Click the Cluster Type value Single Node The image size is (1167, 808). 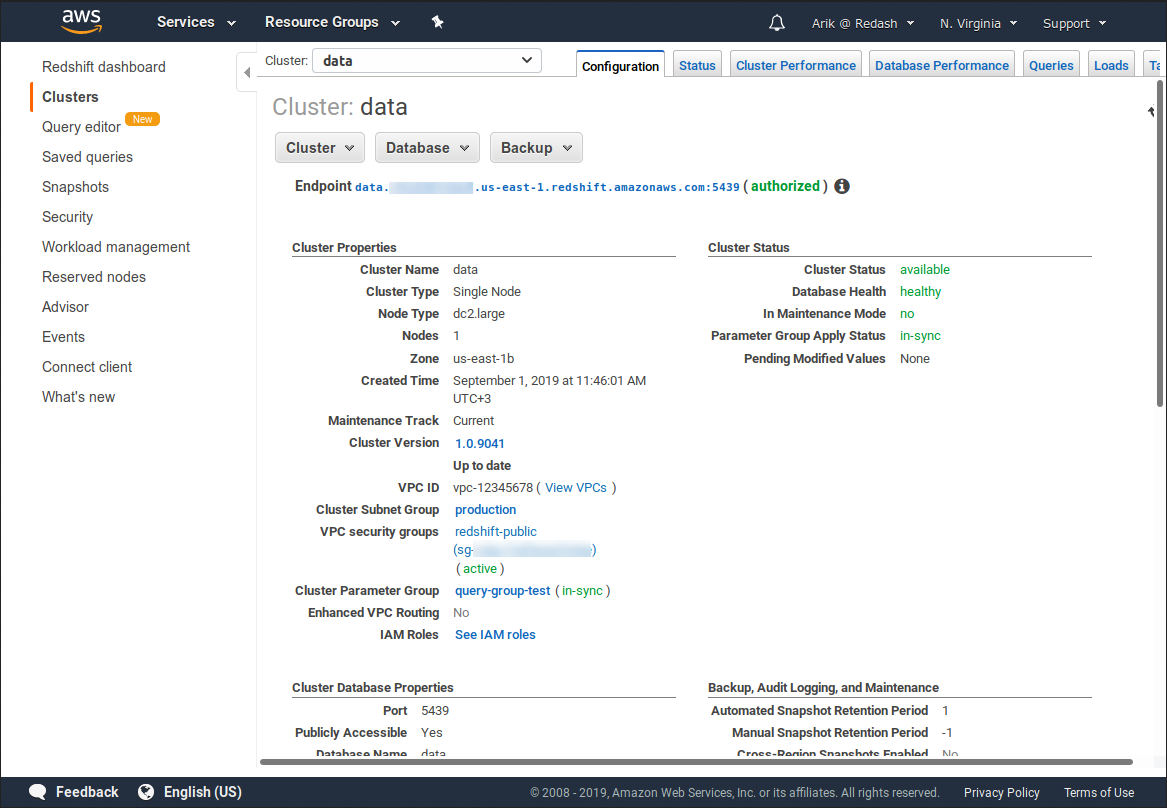coord(487,292)
